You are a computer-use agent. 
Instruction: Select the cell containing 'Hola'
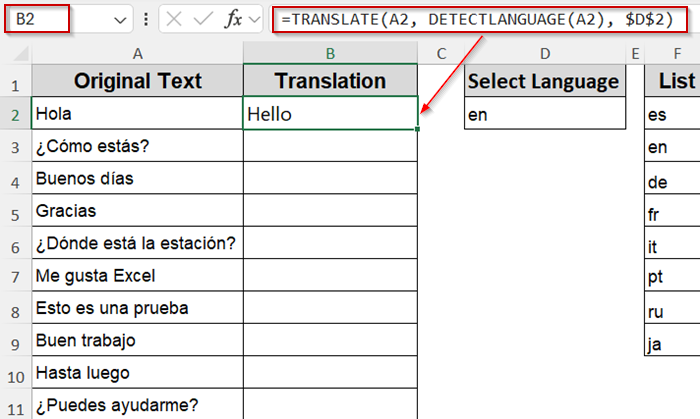pos(138,113)
